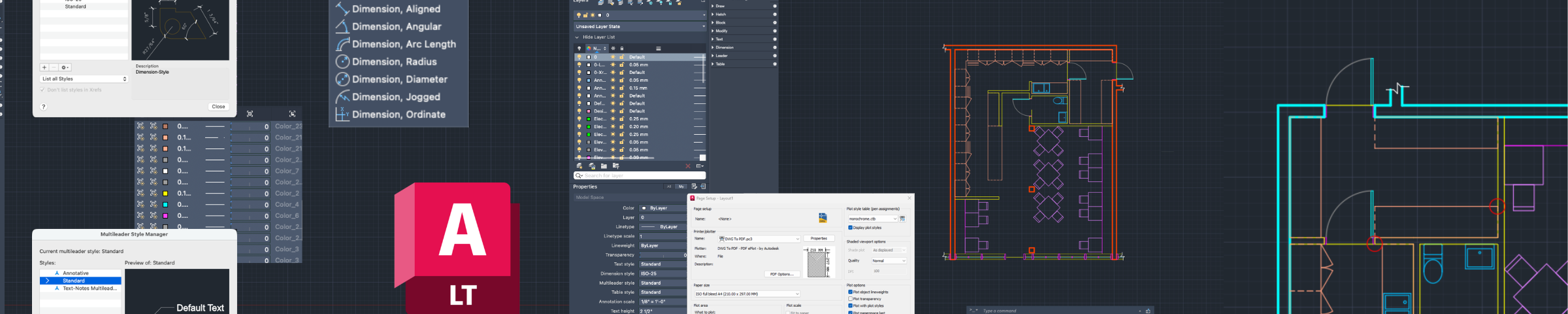Click the Dimension, Jogged icon
1568x314 pixels.
pyautogui.click(x=342, y=97)
